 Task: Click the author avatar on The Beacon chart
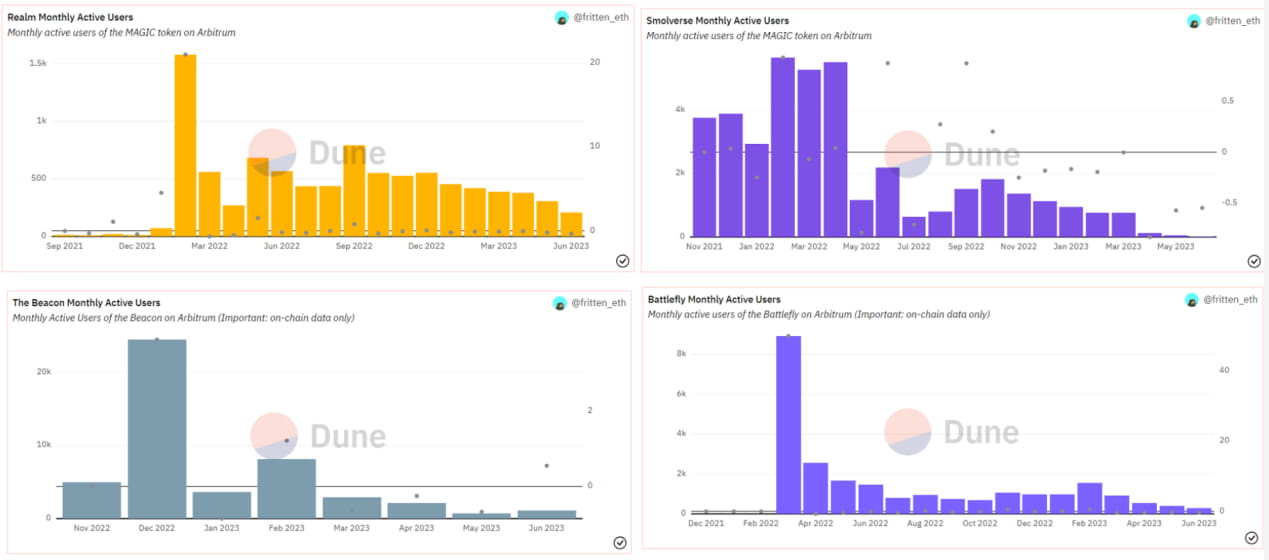tap(561, 302)
